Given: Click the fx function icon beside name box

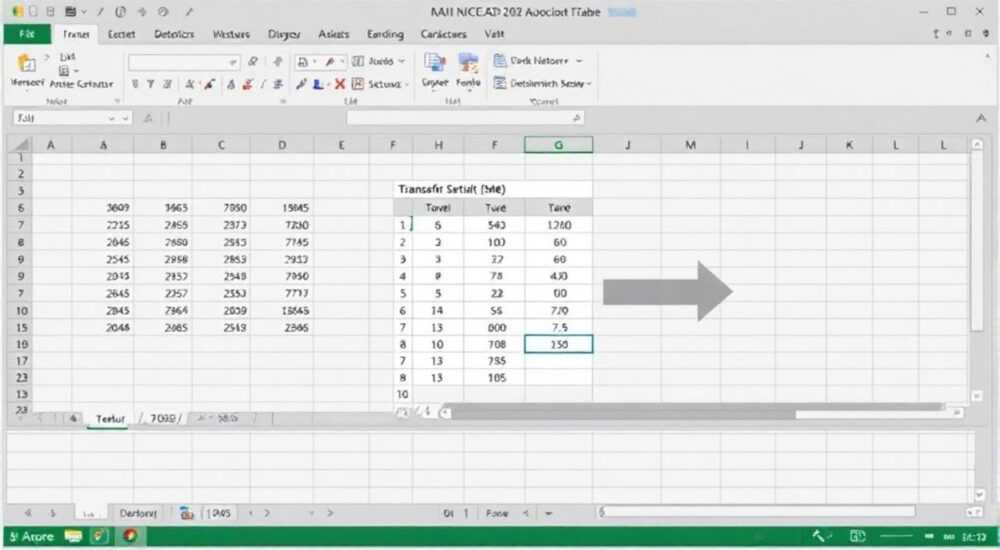Looking at the screenshot, I should pos(148,118).
